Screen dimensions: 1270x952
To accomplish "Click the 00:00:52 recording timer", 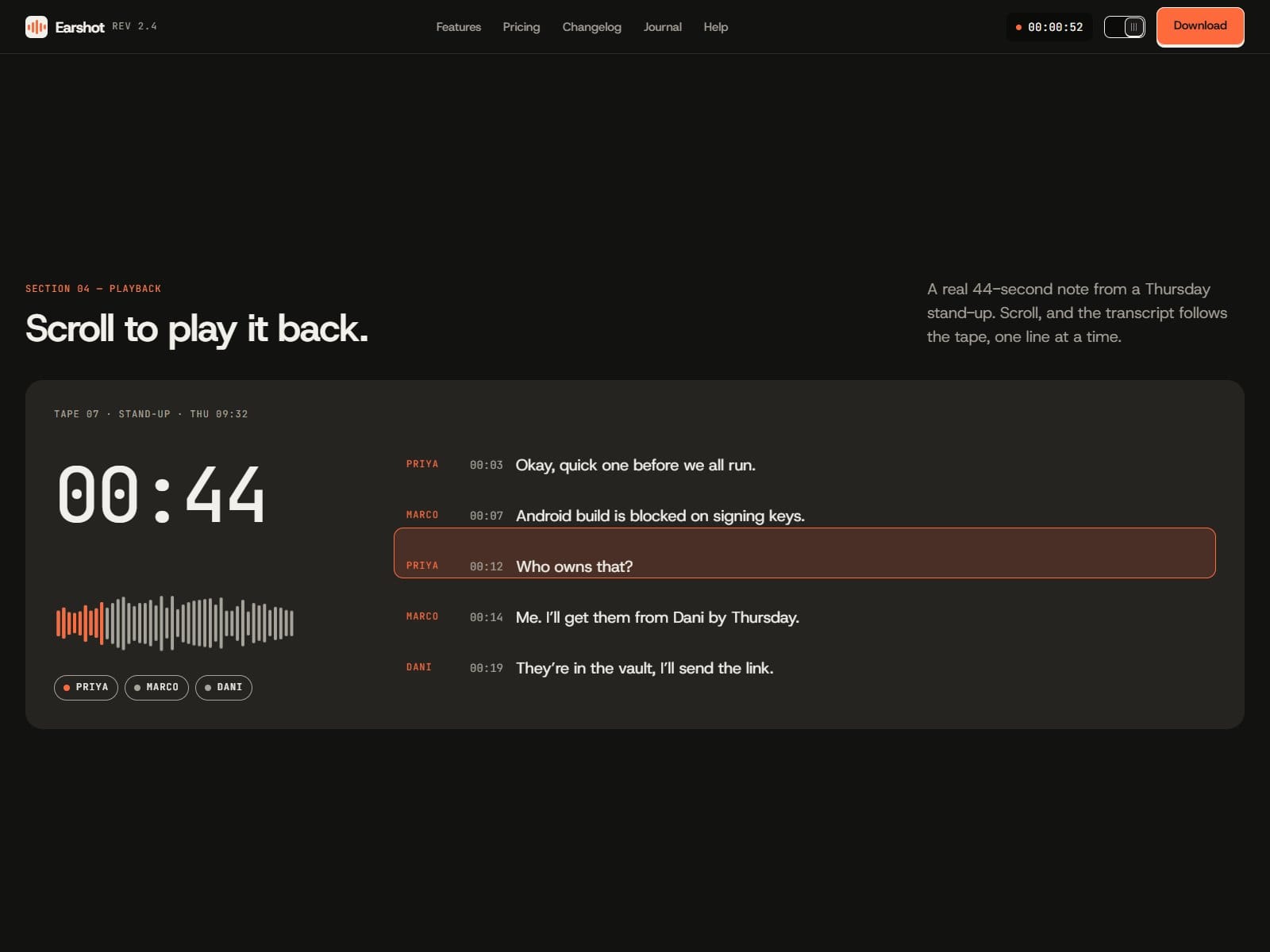I will pyautogui.click(x=1049, y=27).
